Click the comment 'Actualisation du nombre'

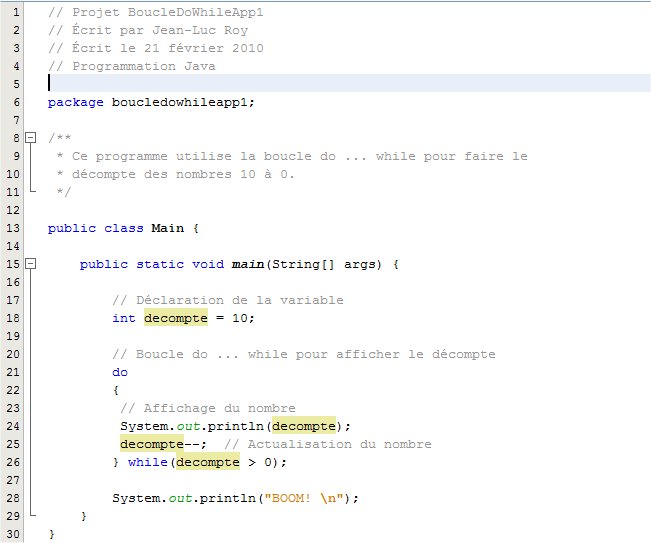(340, 444)
